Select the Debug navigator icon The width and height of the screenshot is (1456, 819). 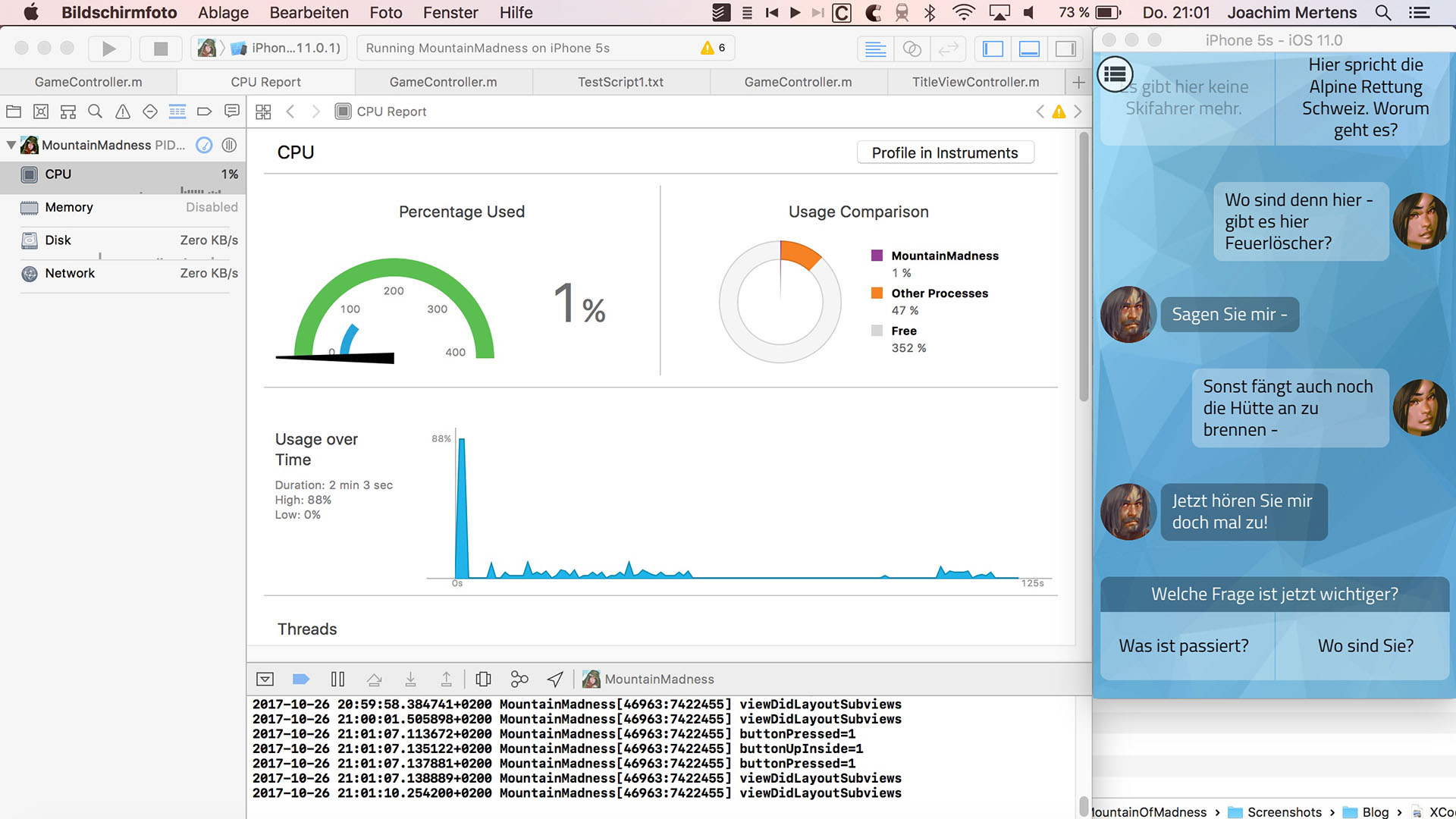tap(177, 112)
